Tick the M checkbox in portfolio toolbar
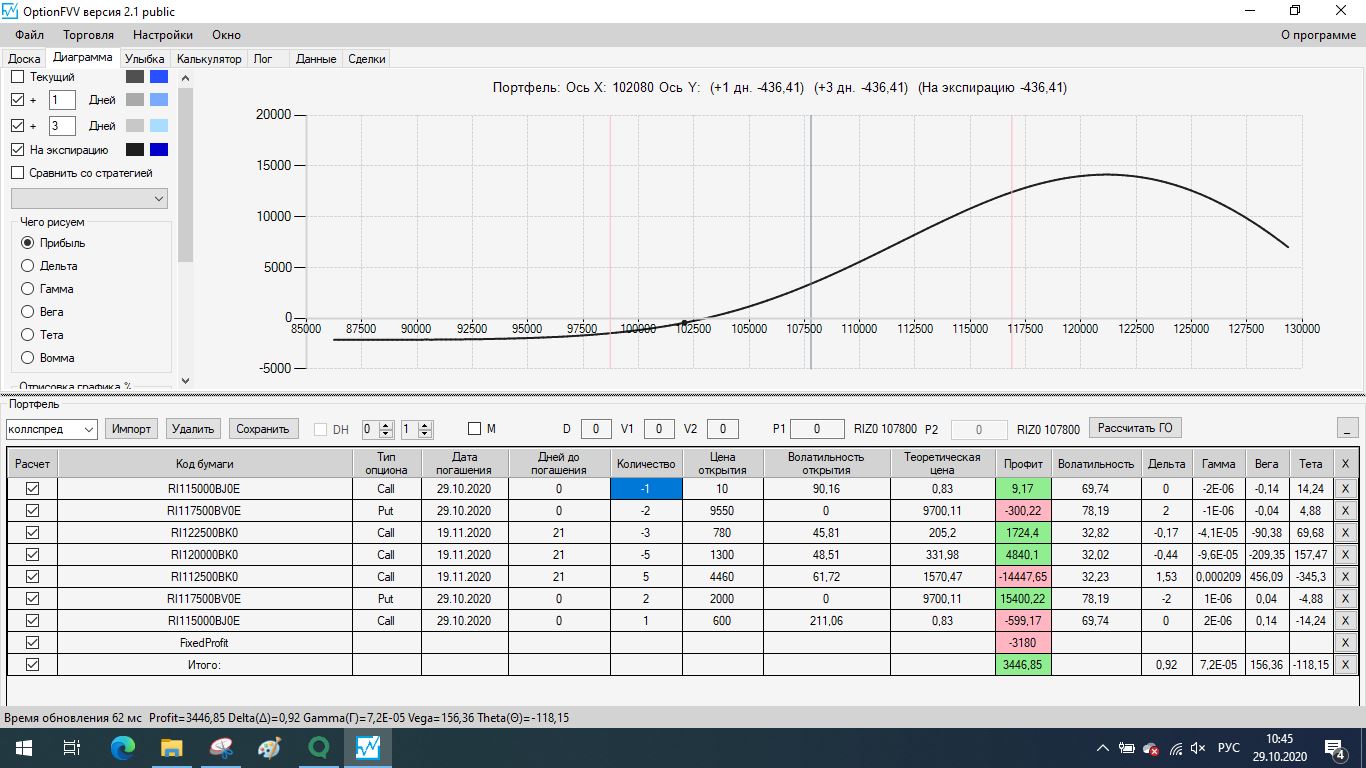Viewport: 1366px width, 768px height. (x=475, y=429)
